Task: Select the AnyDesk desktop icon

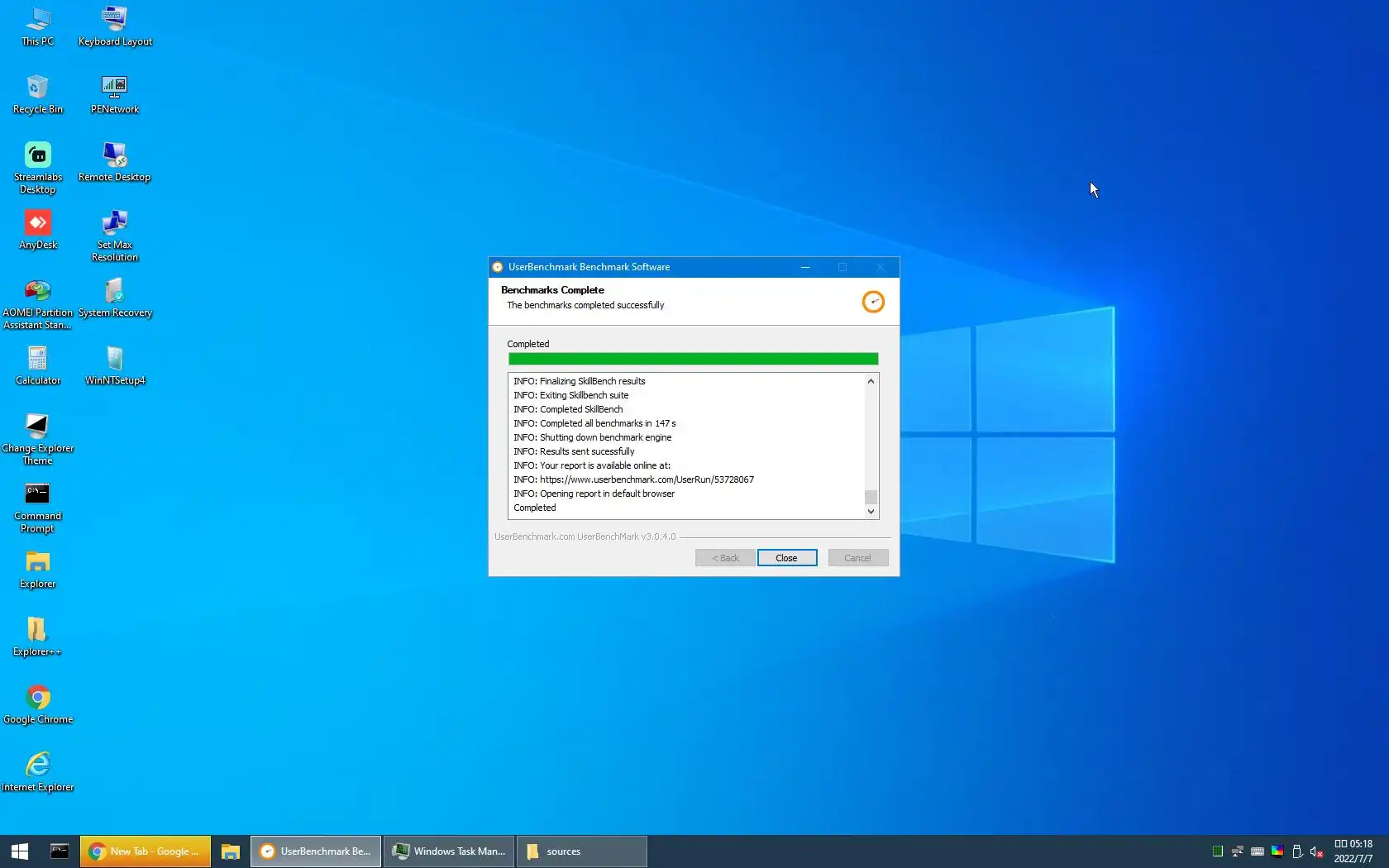Action: [37, 230]
